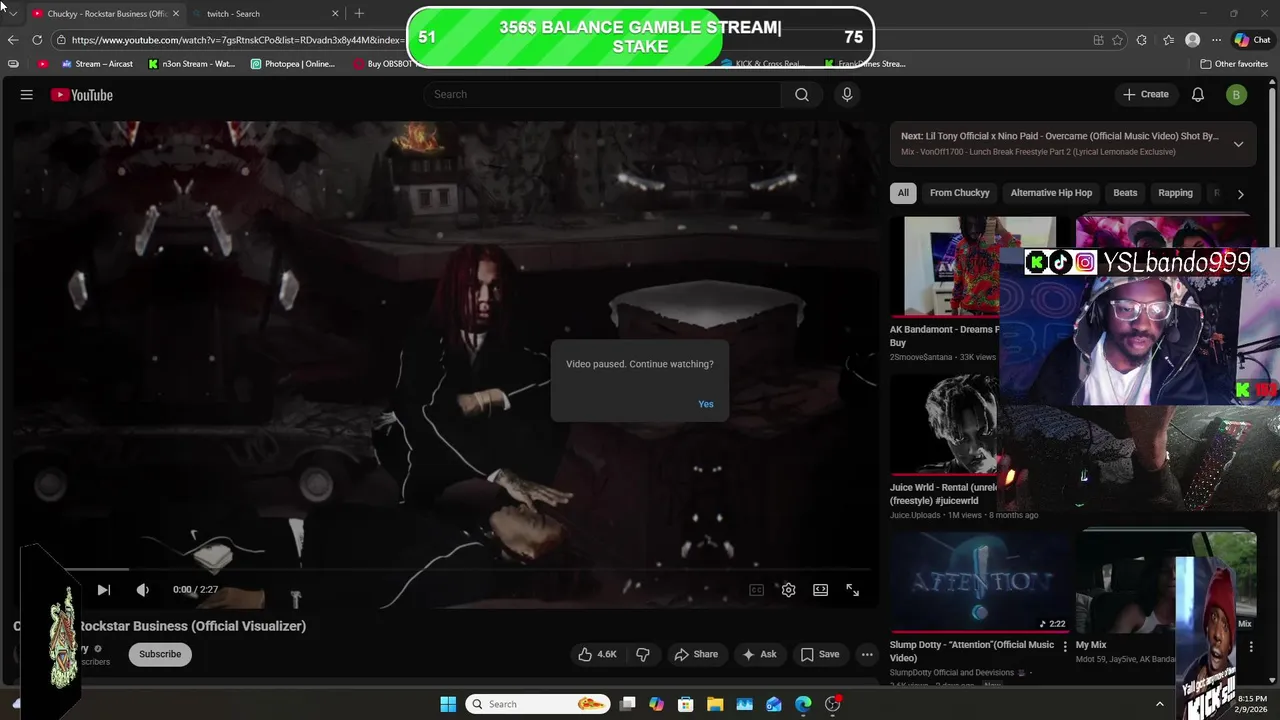Screen dimensions: 1280x720
Task: Open the browser settings ellipsis menu
Action: [x=1216, y=40]
